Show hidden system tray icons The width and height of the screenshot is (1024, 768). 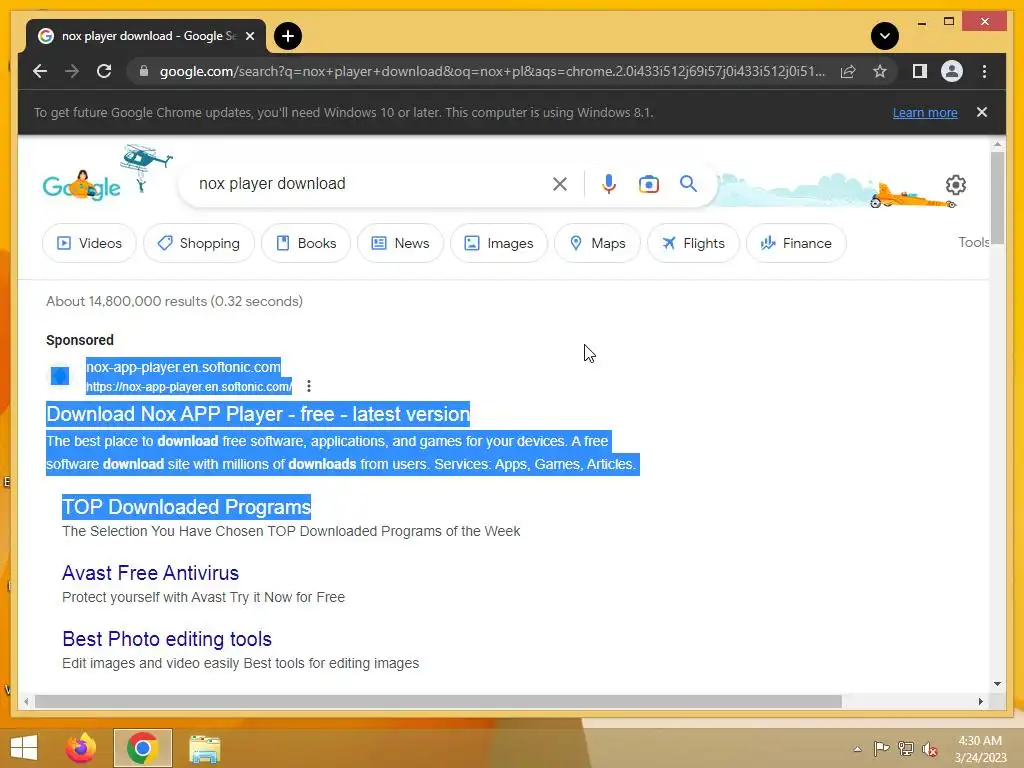point(857,749)
